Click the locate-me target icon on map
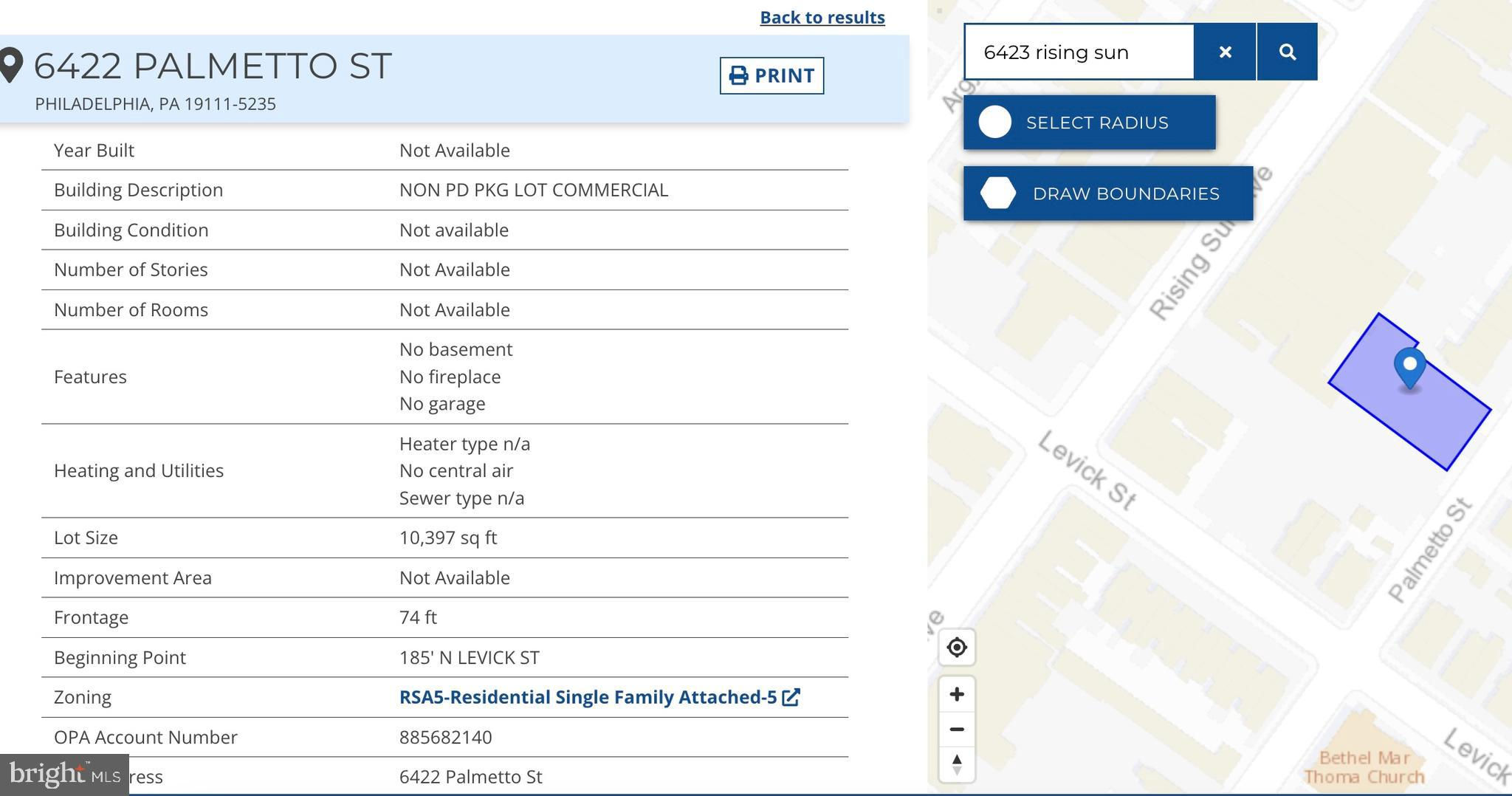 point(957,648)
